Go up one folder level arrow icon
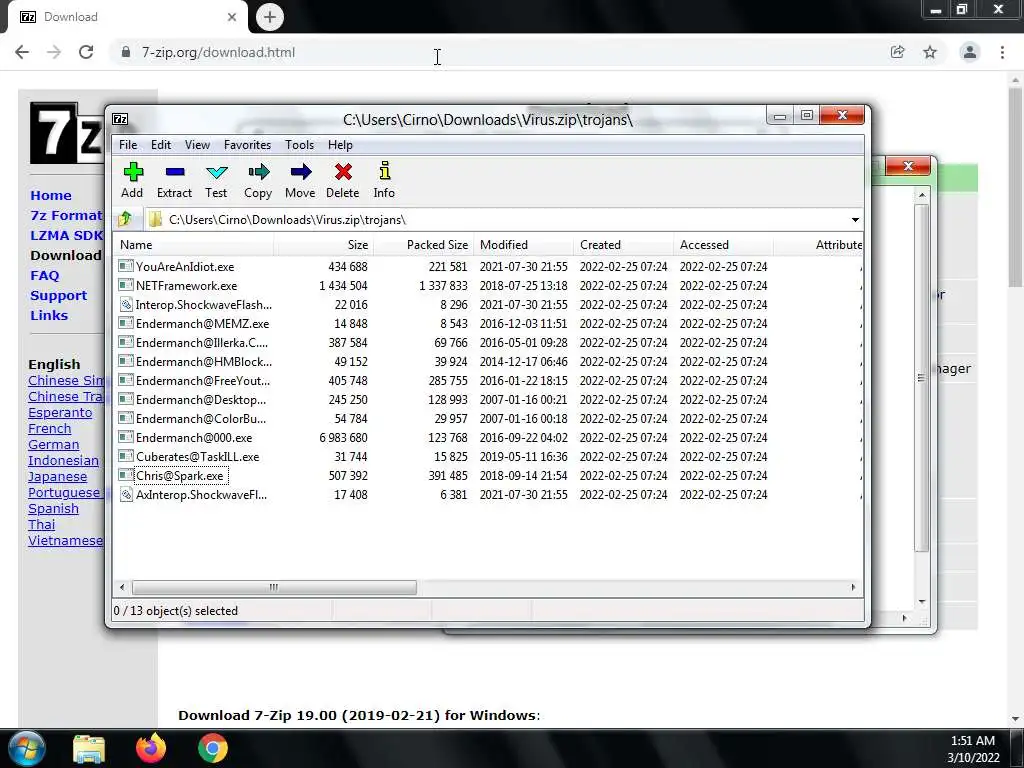Image resolution: width=1024 pixels, height=768 pixels. 125,219
